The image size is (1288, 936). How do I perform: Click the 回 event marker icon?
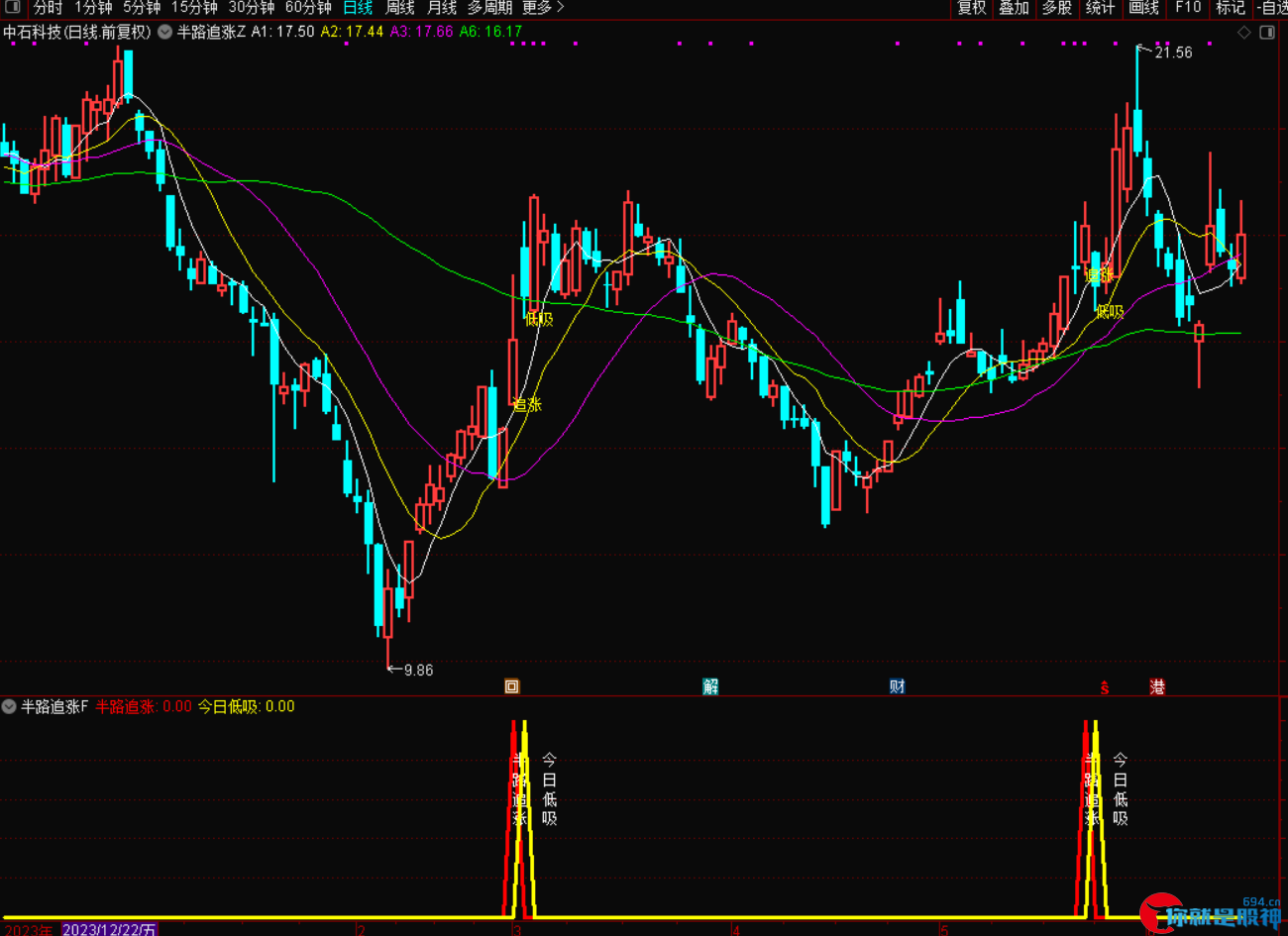[512, 686]
